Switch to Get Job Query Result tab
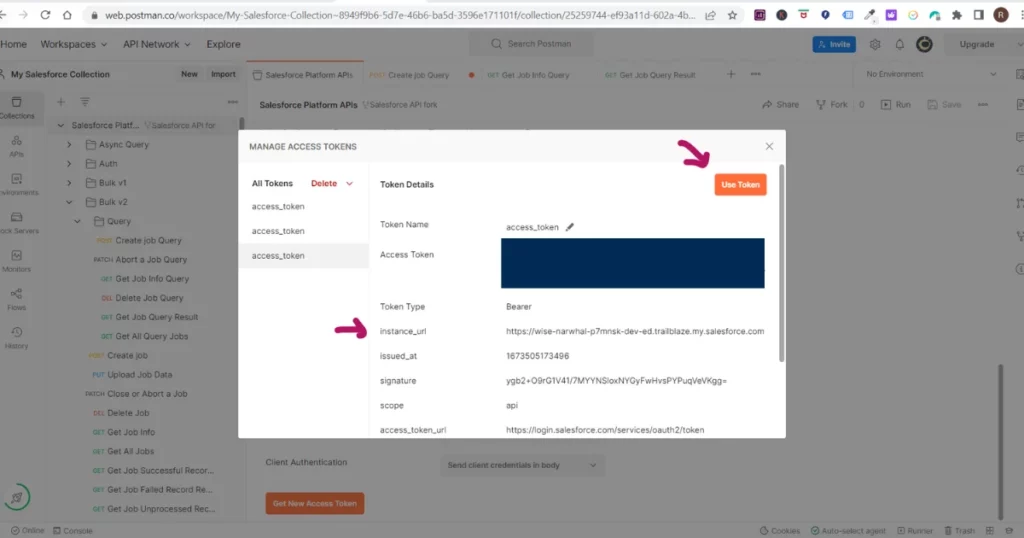 point(650,75)
